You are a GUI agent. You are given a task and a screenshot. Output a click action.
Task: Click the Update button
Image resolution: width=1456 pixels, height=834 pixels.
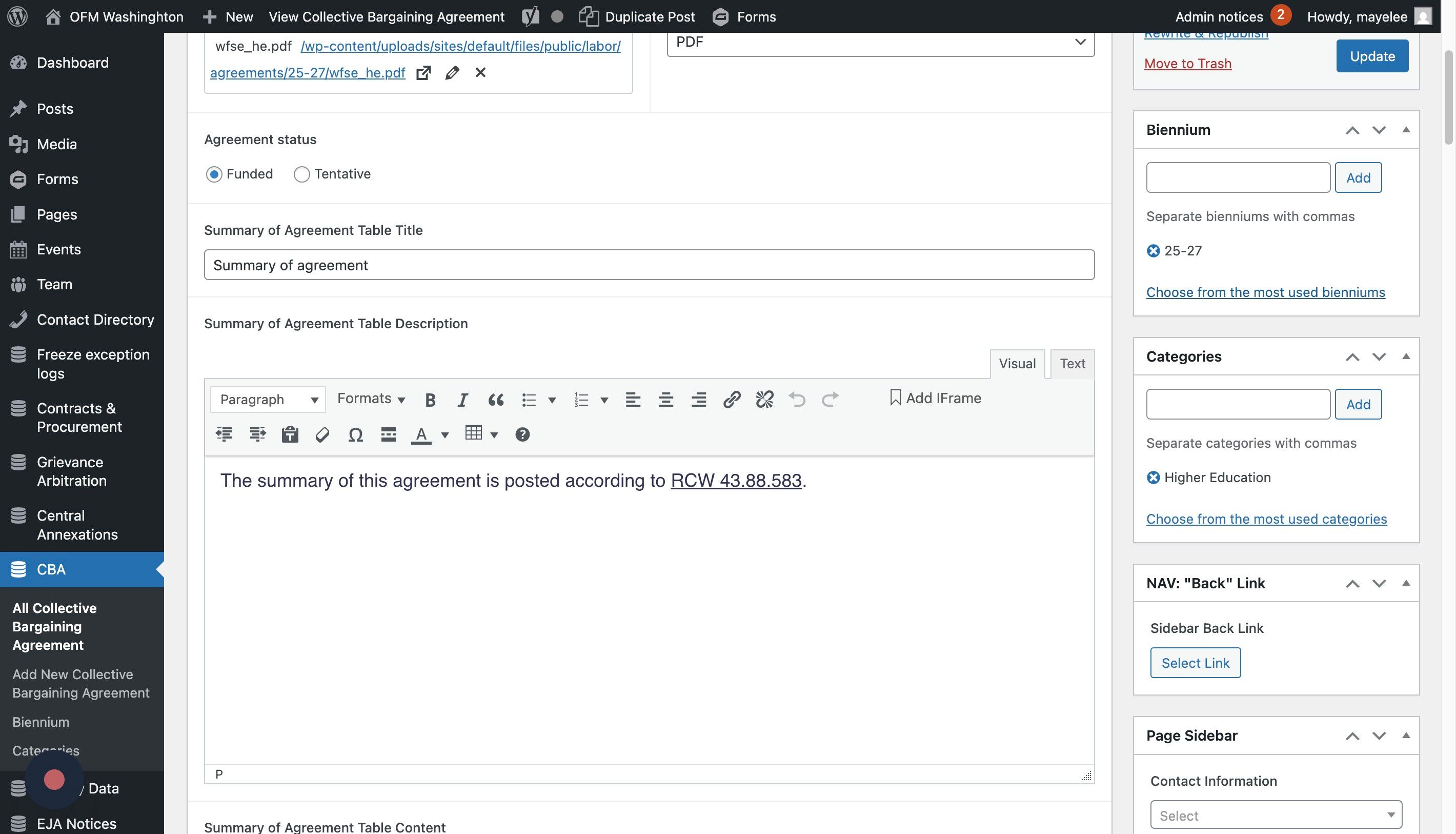(1372, 56)
